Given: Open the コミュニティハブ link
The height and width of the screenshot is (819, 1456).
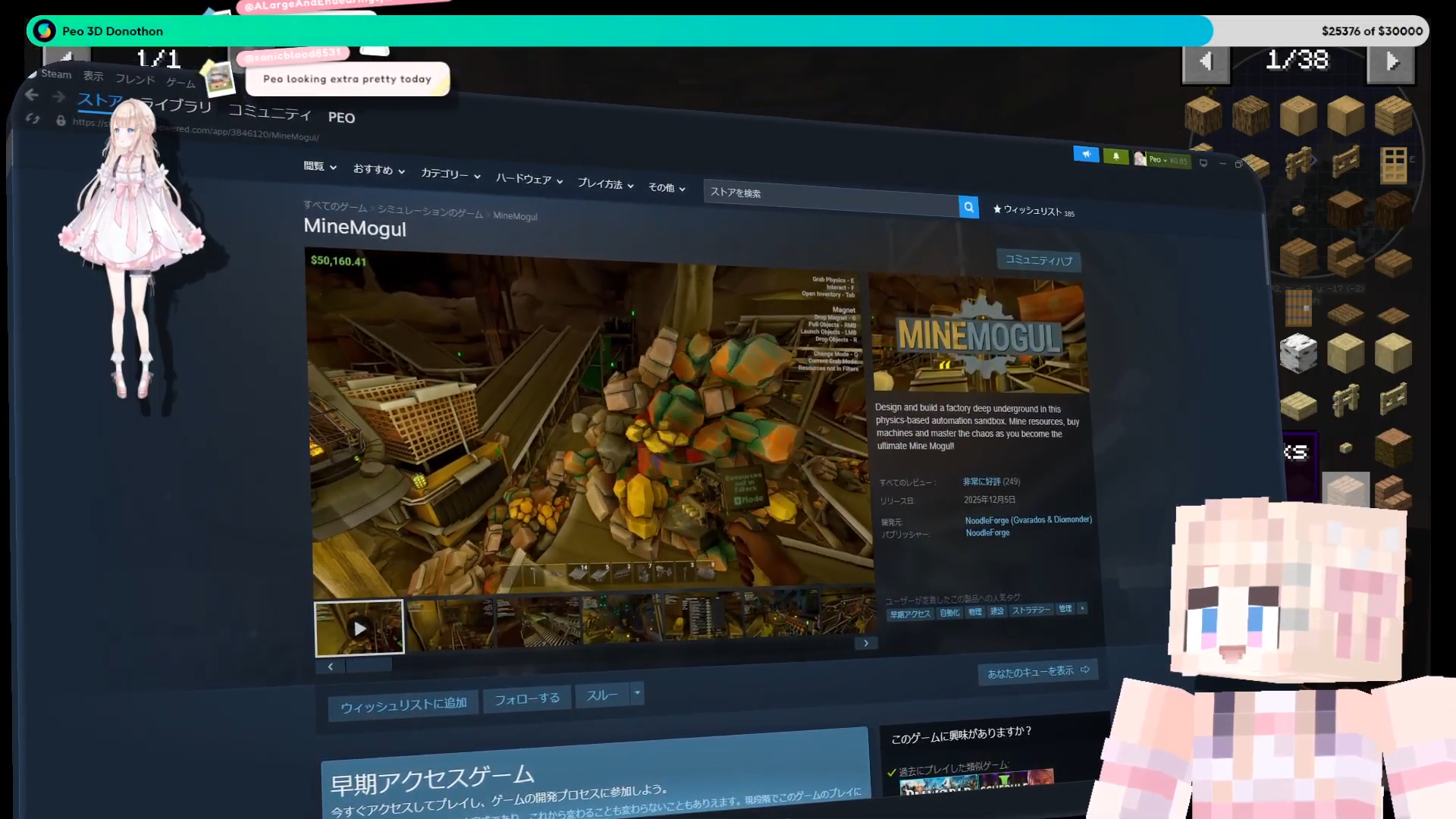Looking at the screenshot, I should pyautogui.click(x=1038, y=260).
